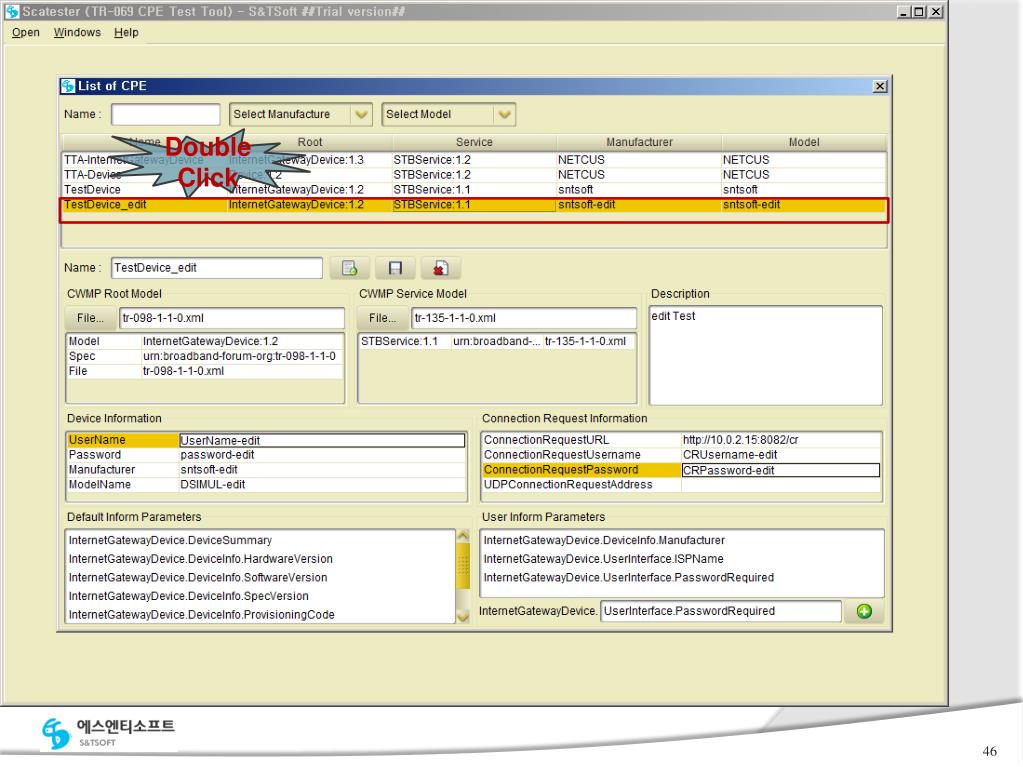Click the Manufacturer column header
This screenshot has width=1023, height=767.
pyautogui.click(x=639, y=142)
